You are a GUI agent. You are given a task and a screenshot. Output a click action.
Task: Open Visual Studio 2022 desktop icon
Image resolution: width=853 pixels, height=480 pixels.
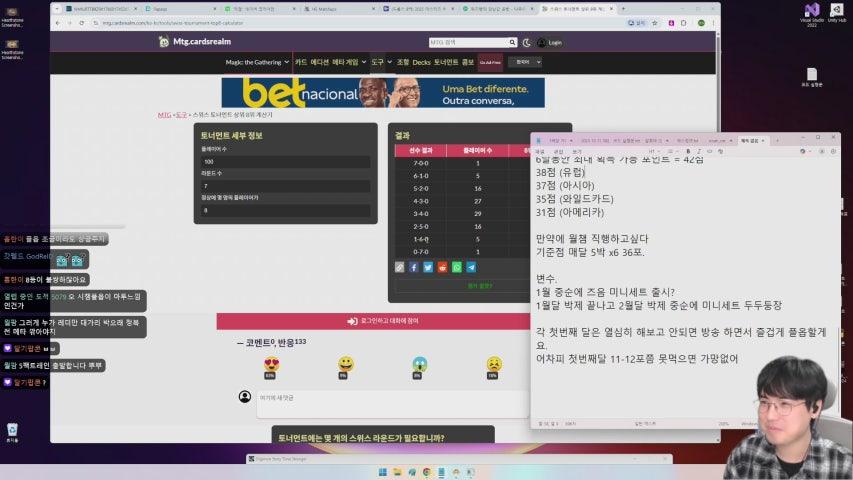812,15
